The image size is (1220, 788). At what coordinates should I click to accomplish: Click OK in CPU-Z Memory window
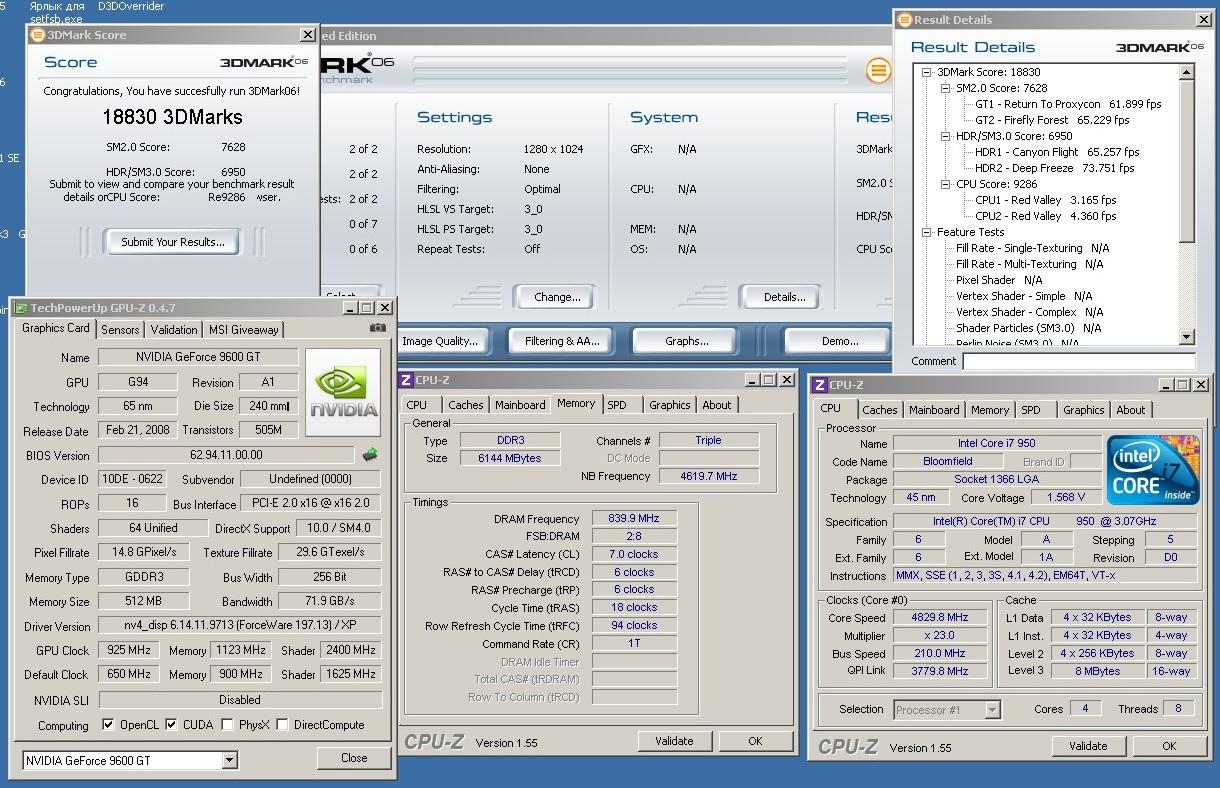pos(755,741)
